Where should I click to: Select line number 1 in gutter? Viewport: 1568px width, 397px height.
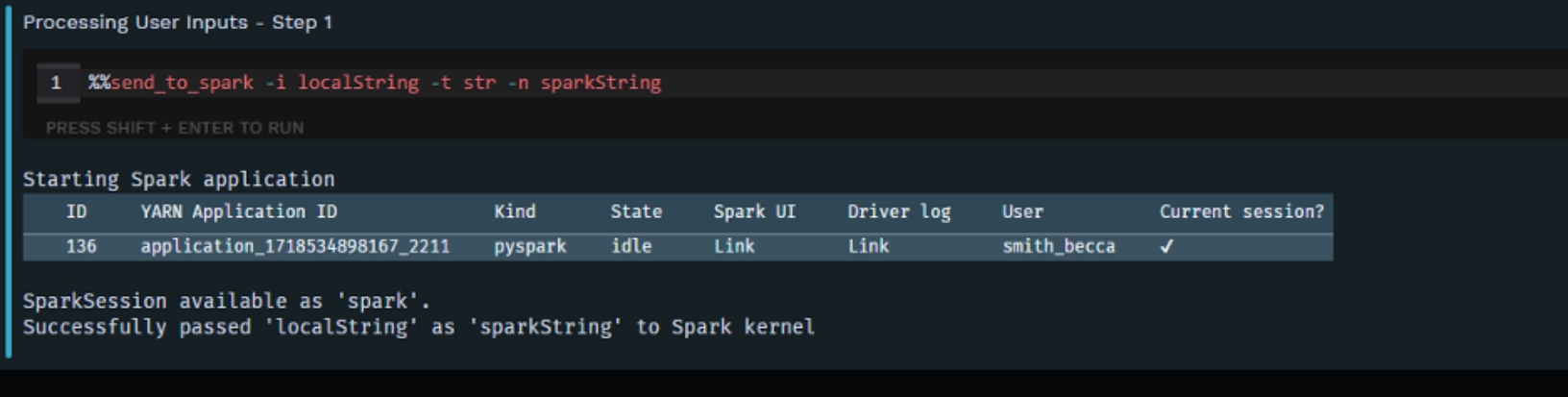click(x=56, y=83)
